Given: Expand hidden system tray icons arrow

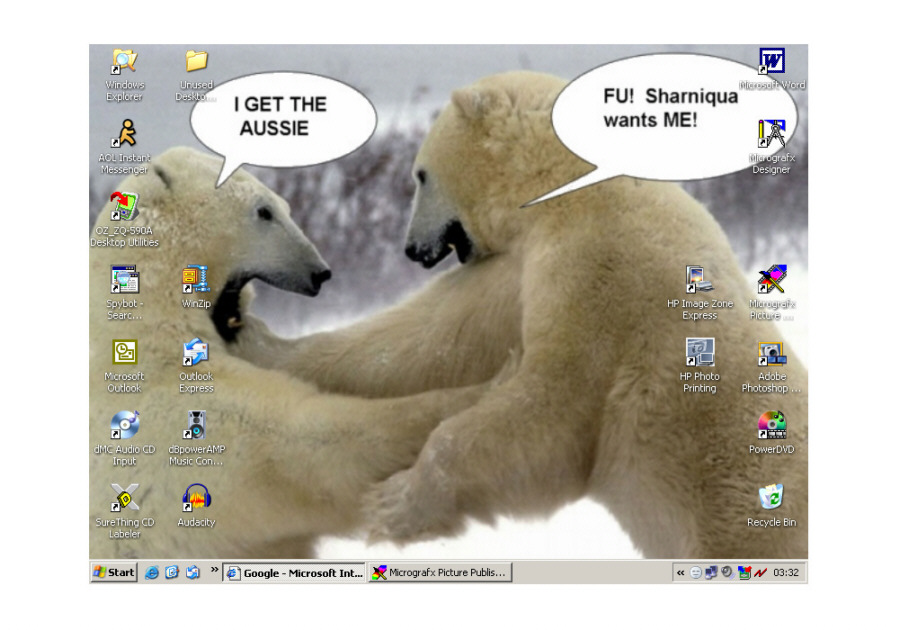Looking at the screenshot, I should (x=681, y=573).
